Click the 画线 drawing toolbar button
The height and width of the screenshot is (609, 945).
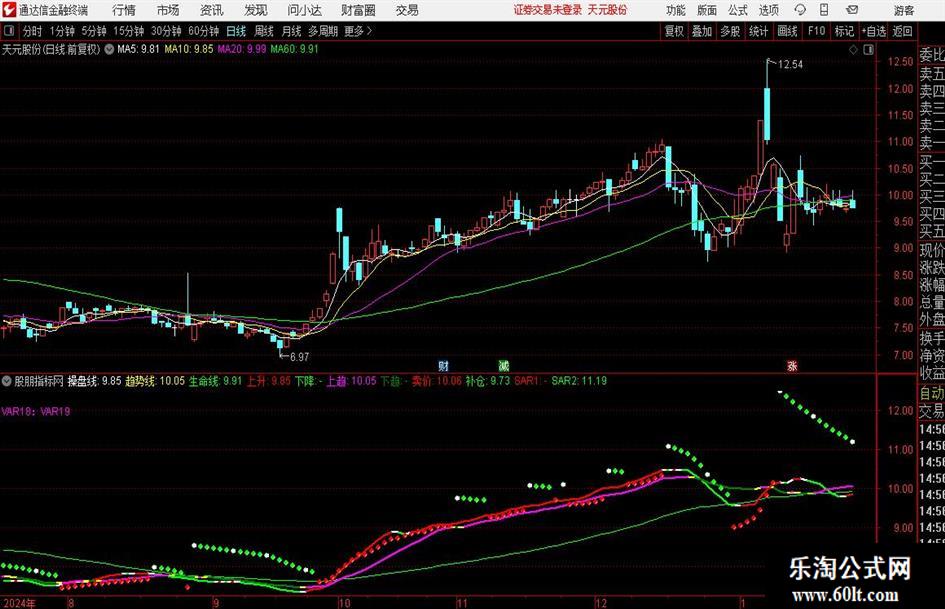787,31
